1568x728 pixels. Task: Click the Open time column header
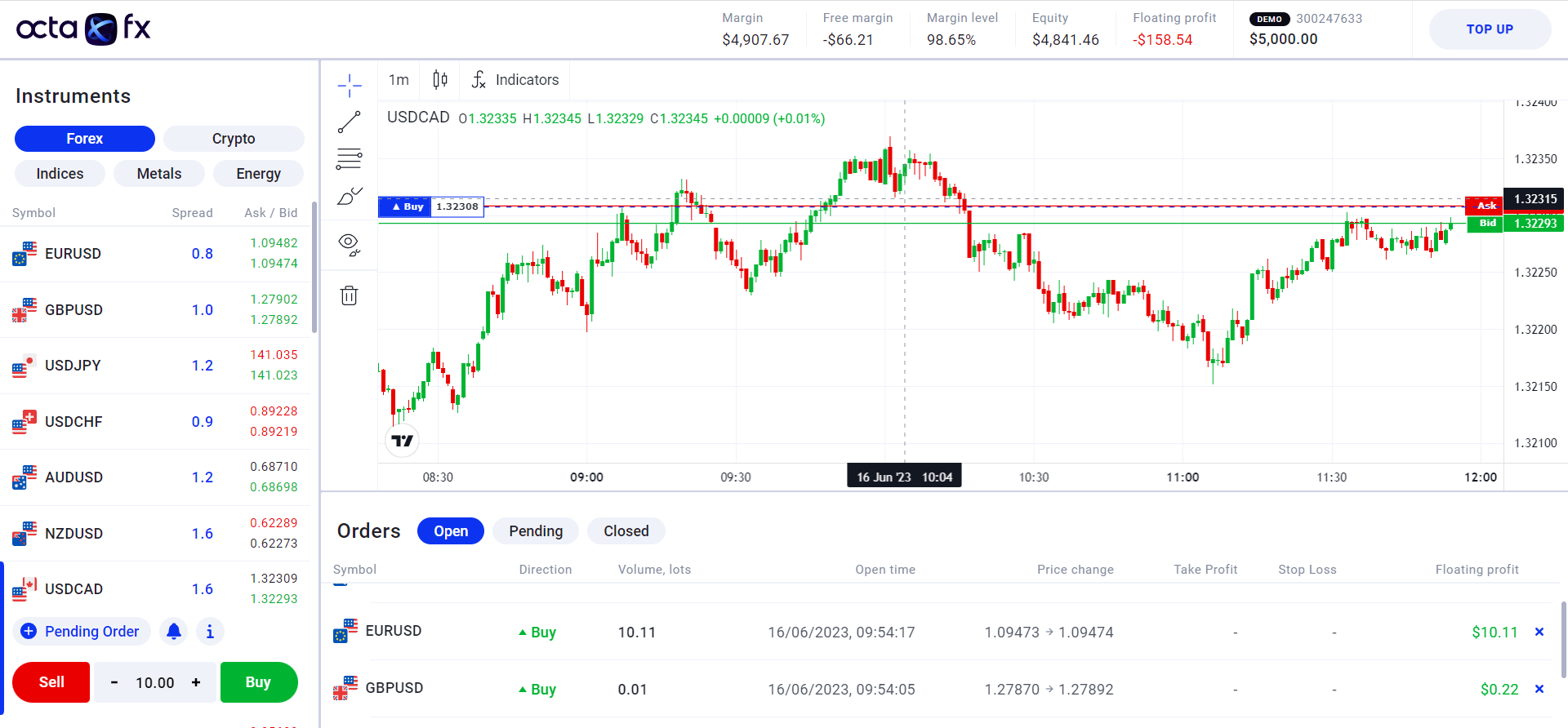(x=885, y=570)
